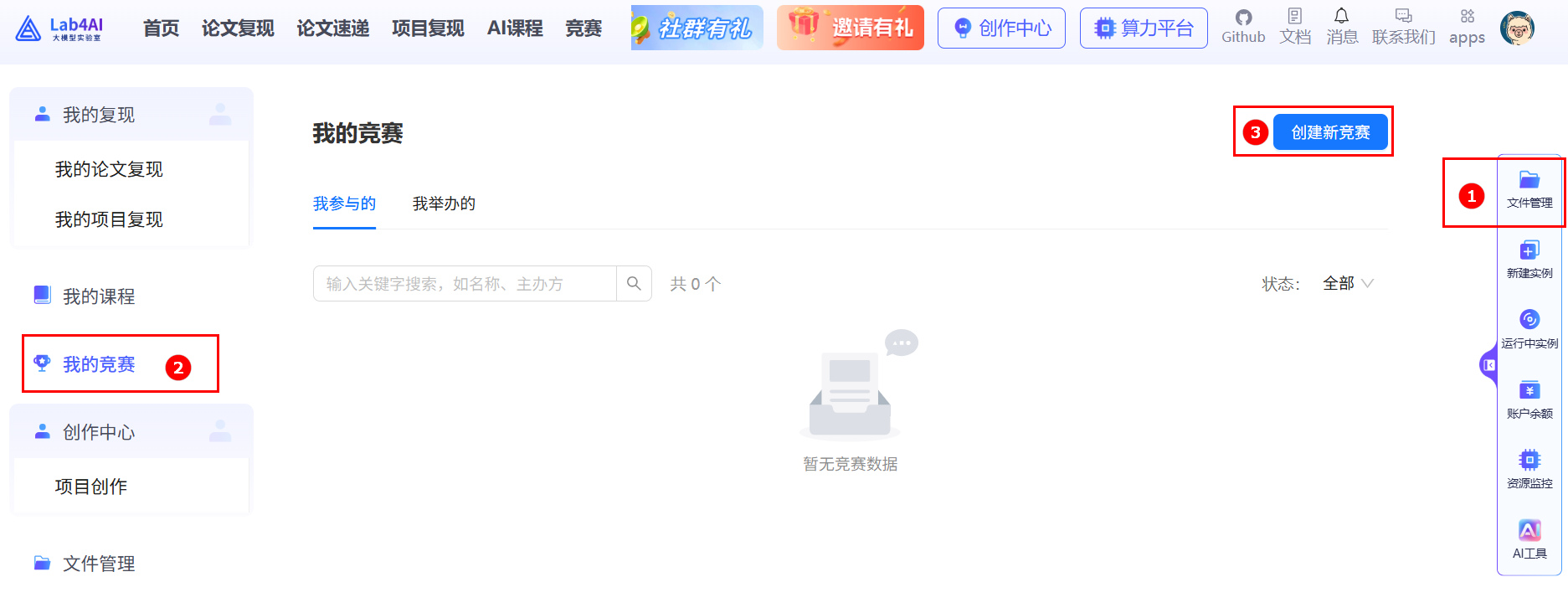Click 新建实例 icon in right toolbar
The width and height of the screenshot is (1568, 608).
[x=1529, y=260]
